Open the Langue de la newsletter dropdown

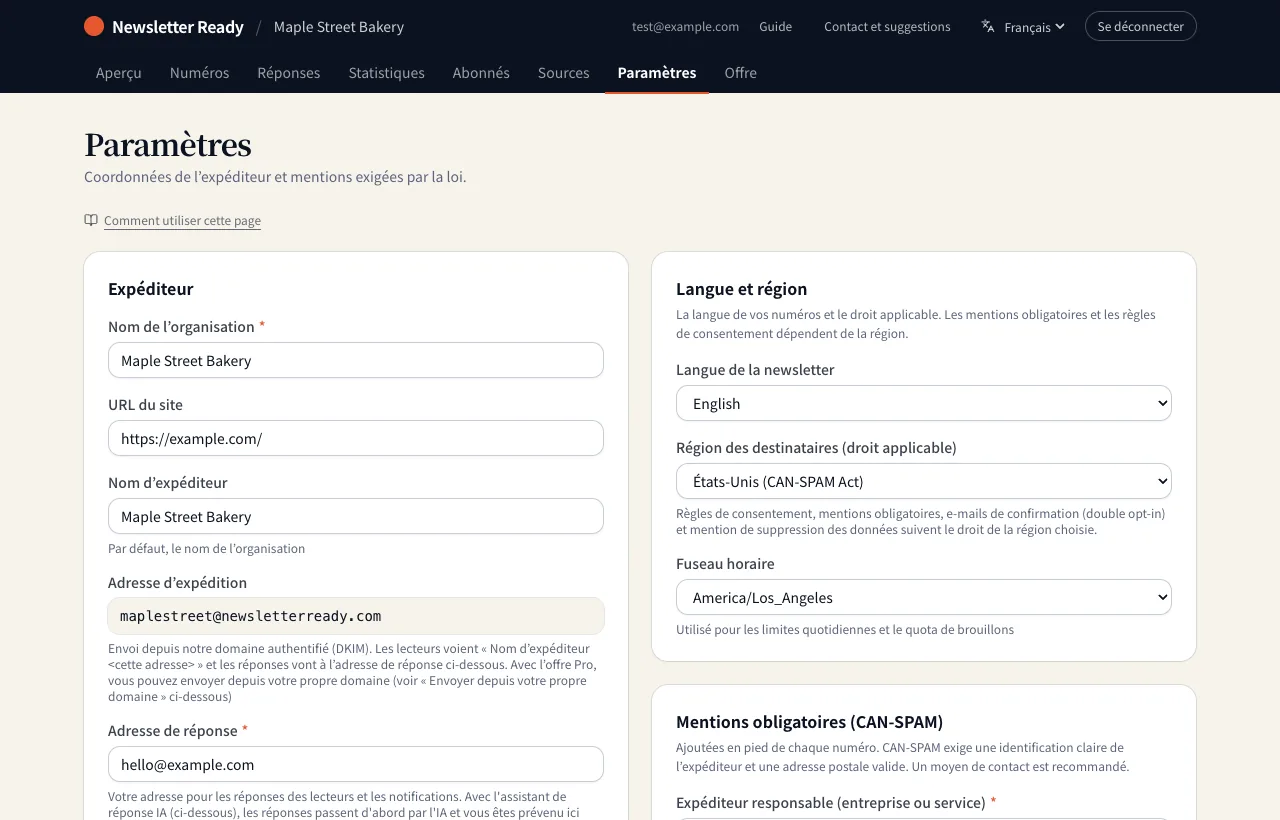pos(924,404)
